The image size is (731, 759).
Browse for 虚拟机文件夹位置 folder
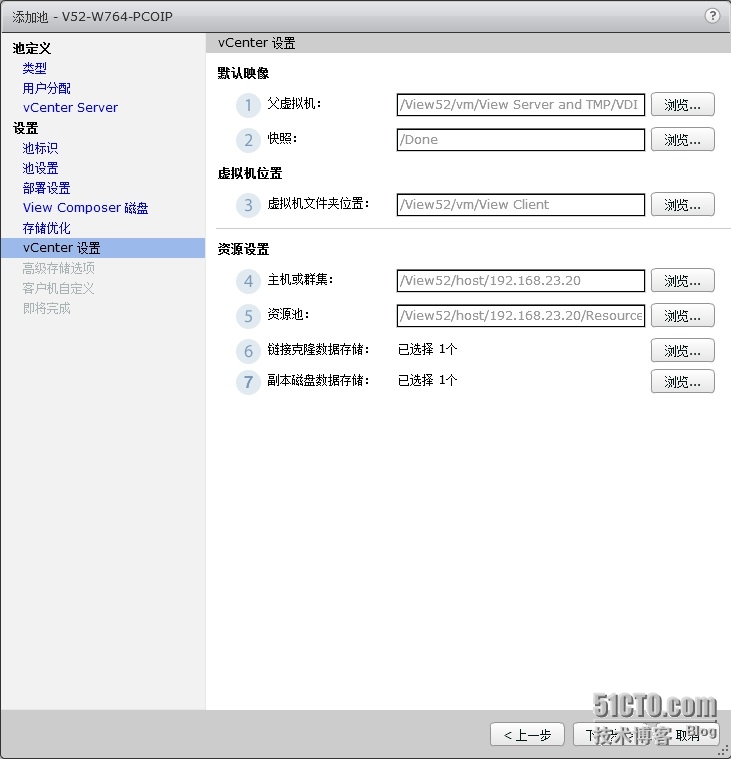tap(683, 204)
